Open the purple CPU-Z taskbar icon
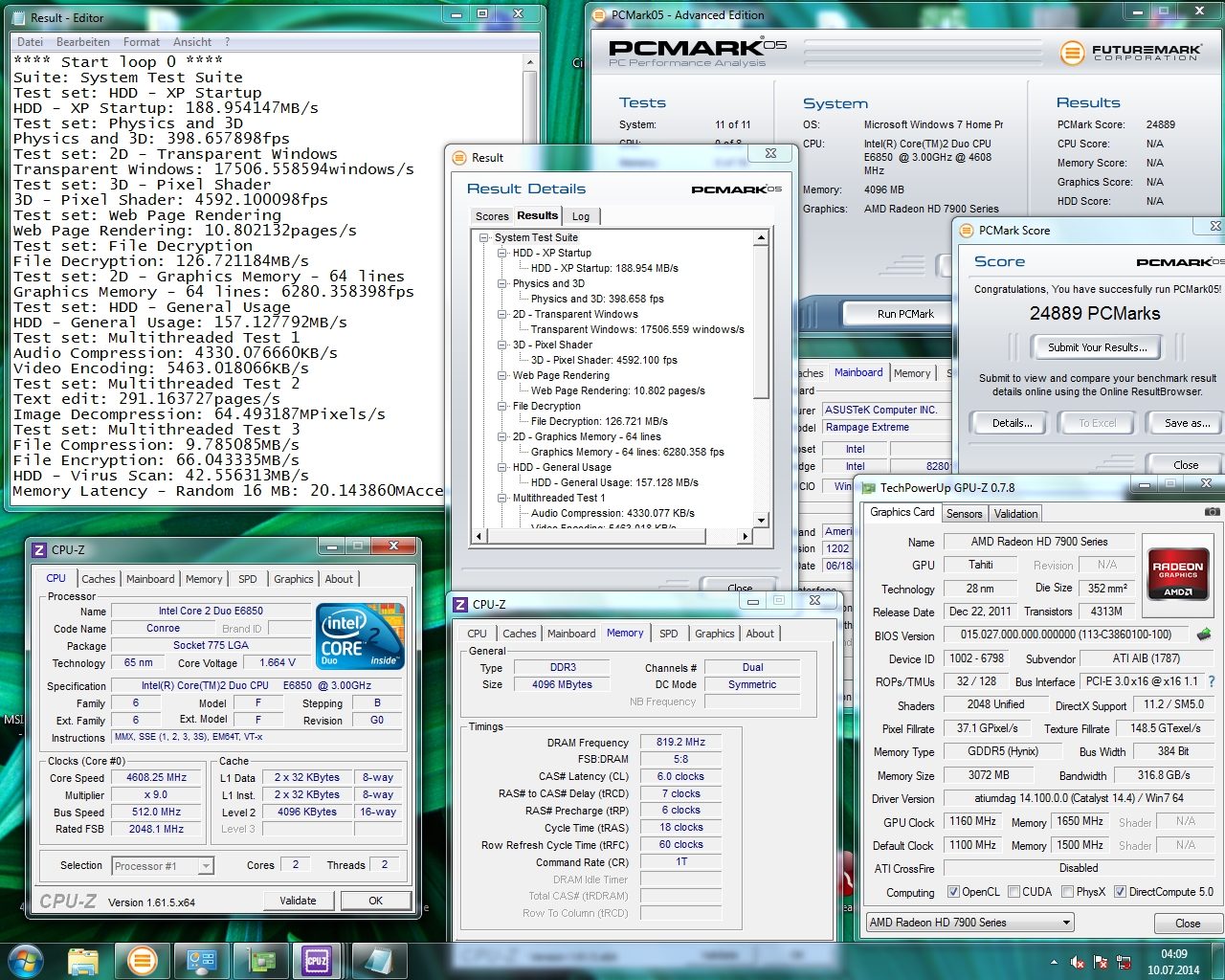The height and width of the screenshot is (980, 1225). coord(317,960)
